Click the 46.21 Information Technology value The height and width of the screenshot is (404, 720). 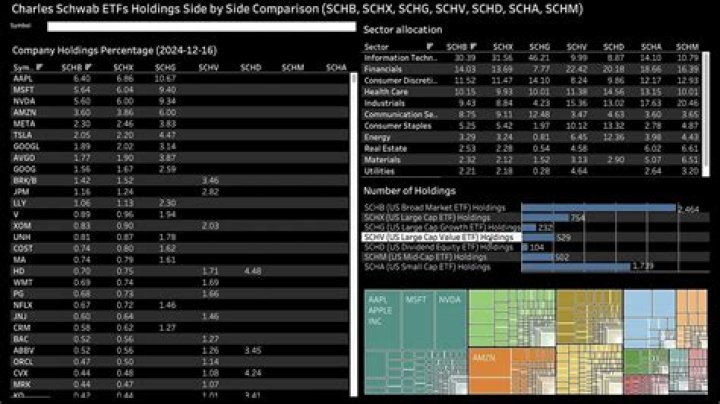pyautogui.click(x=540, y=58)
